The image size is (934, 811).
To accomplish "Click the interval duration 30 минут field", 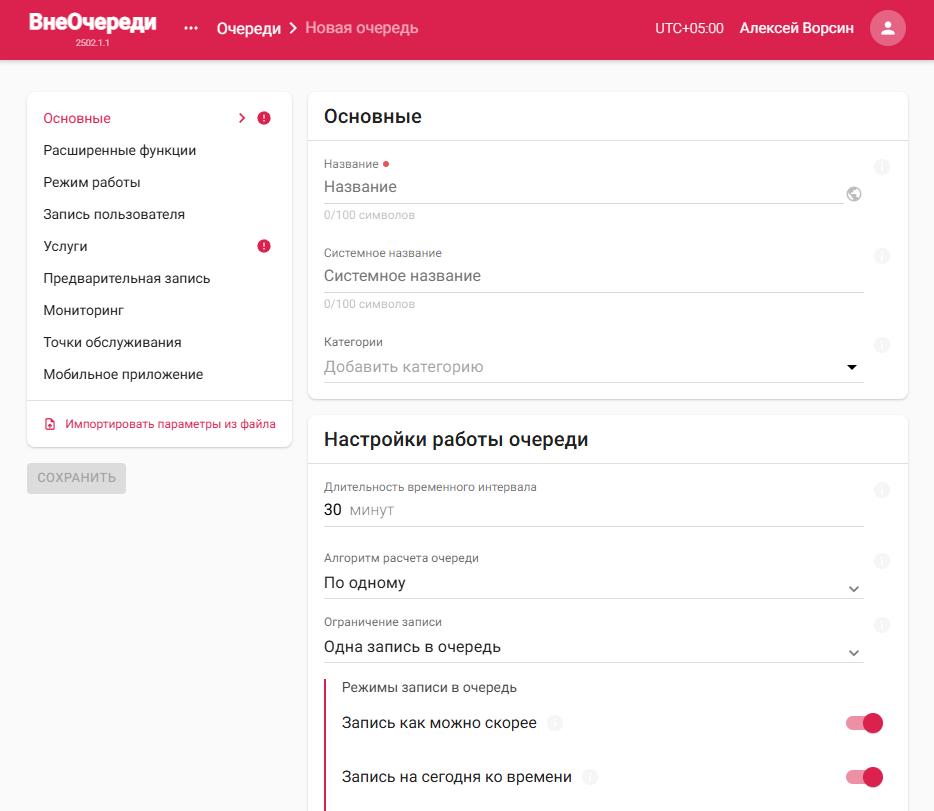I will 594,510.
